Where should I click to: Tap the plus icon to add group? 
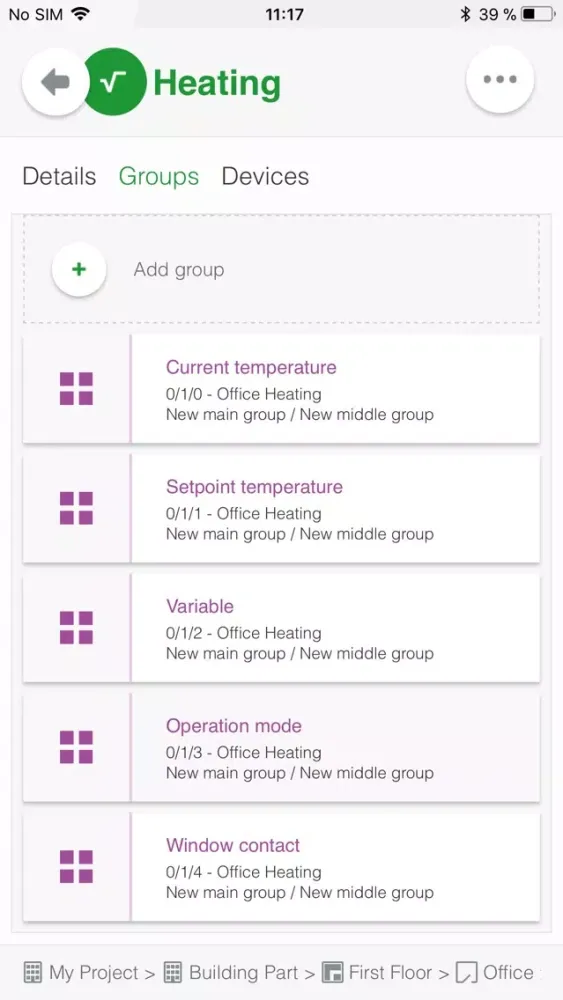(78, 270)
